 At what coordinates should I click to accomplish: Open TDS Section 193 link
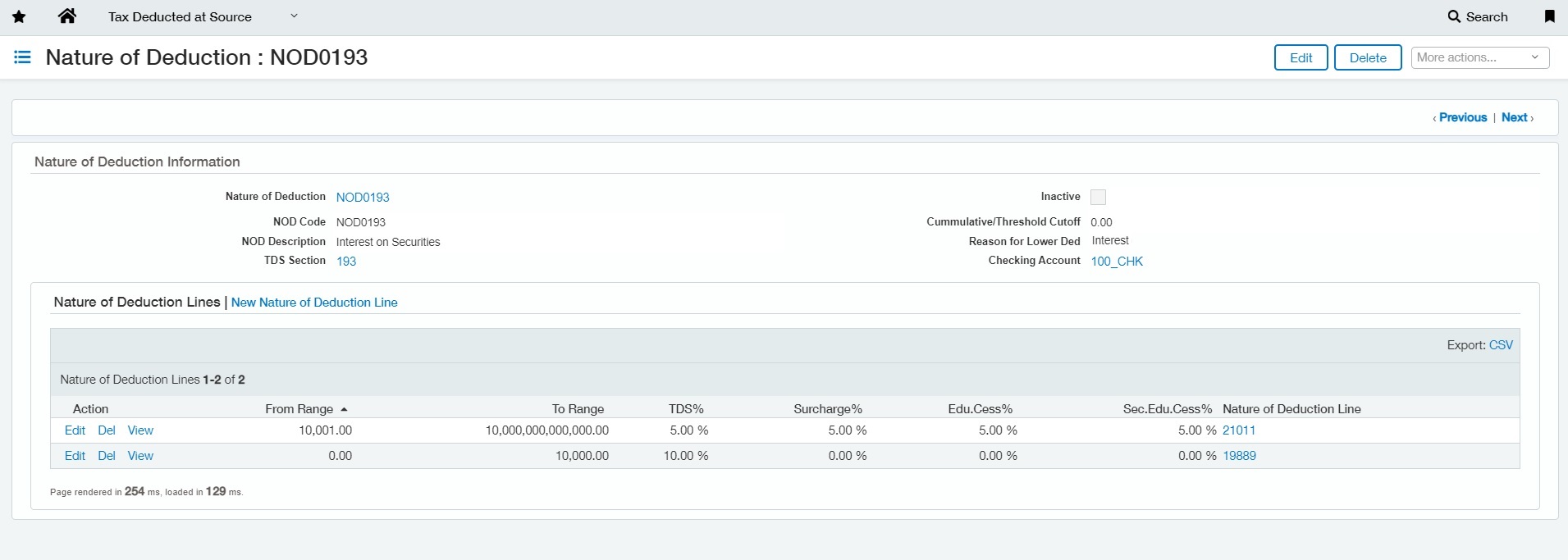[346, 262]
